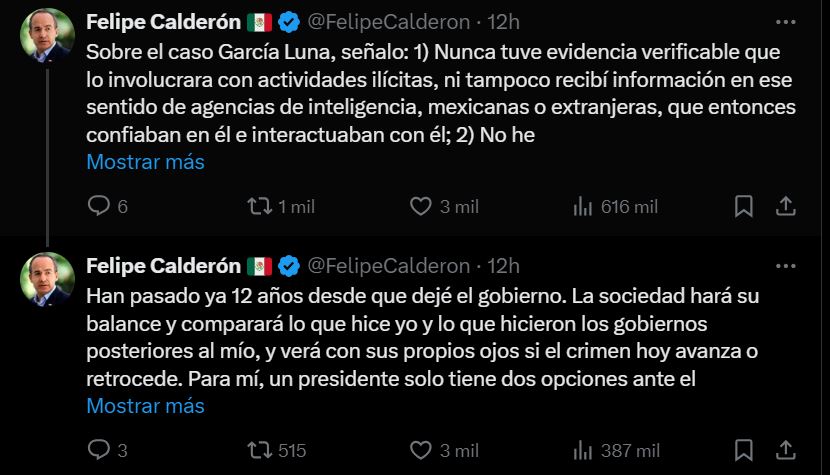Open Felipe Calderón's avatar on first tweet
This screenshot has height=475, width=830.
pyautogui.click(x=47, y=35)
